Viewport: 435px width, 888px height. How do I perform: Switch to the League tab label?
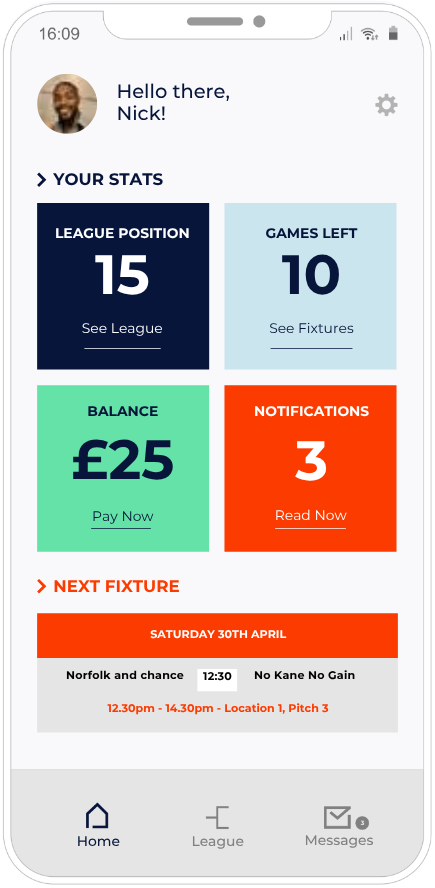[x=218, y=842]
